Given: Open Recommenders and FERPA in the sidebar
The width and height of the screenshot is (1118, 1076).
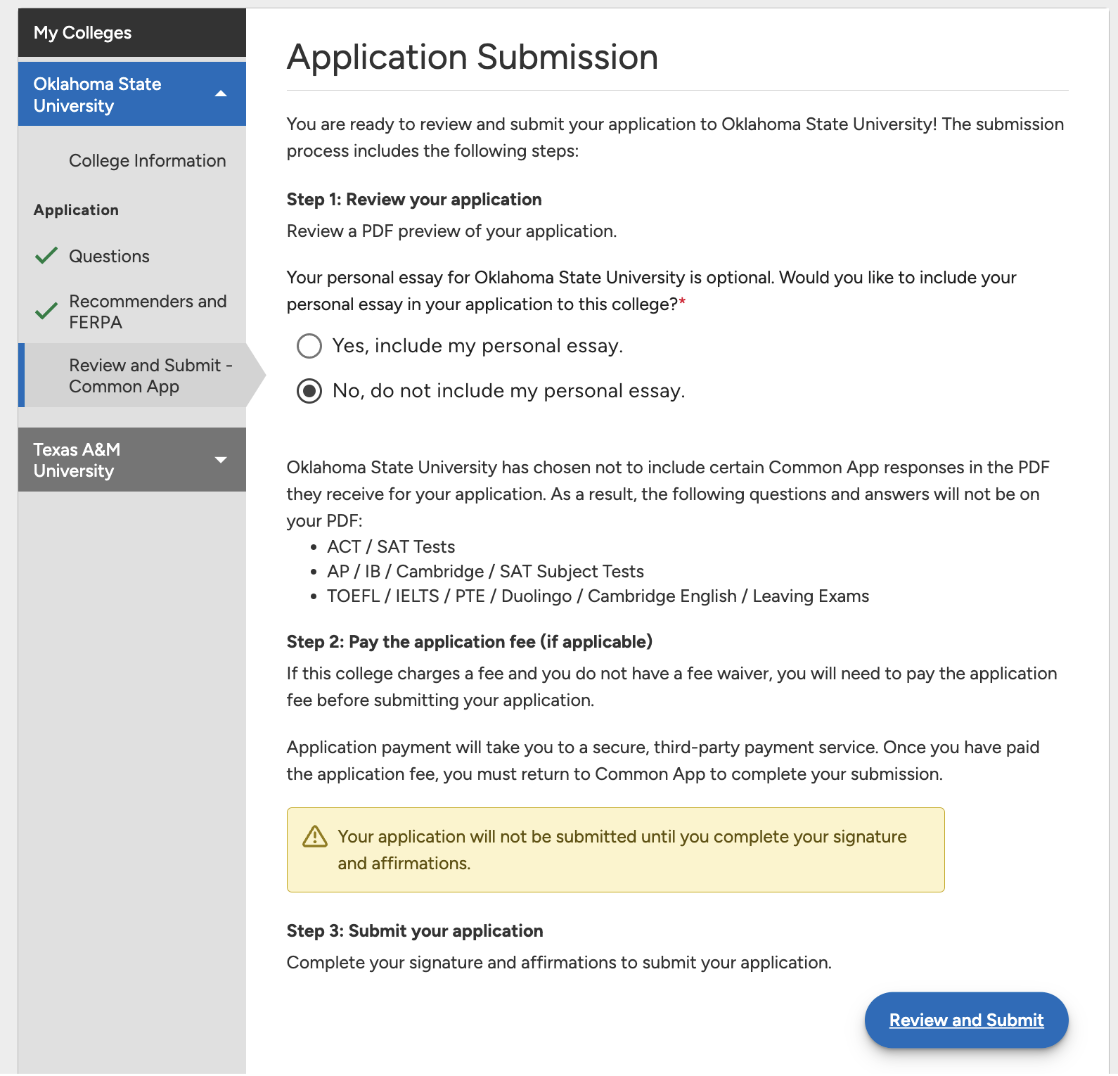Looking at the screenshot, I should click(147, 310).
